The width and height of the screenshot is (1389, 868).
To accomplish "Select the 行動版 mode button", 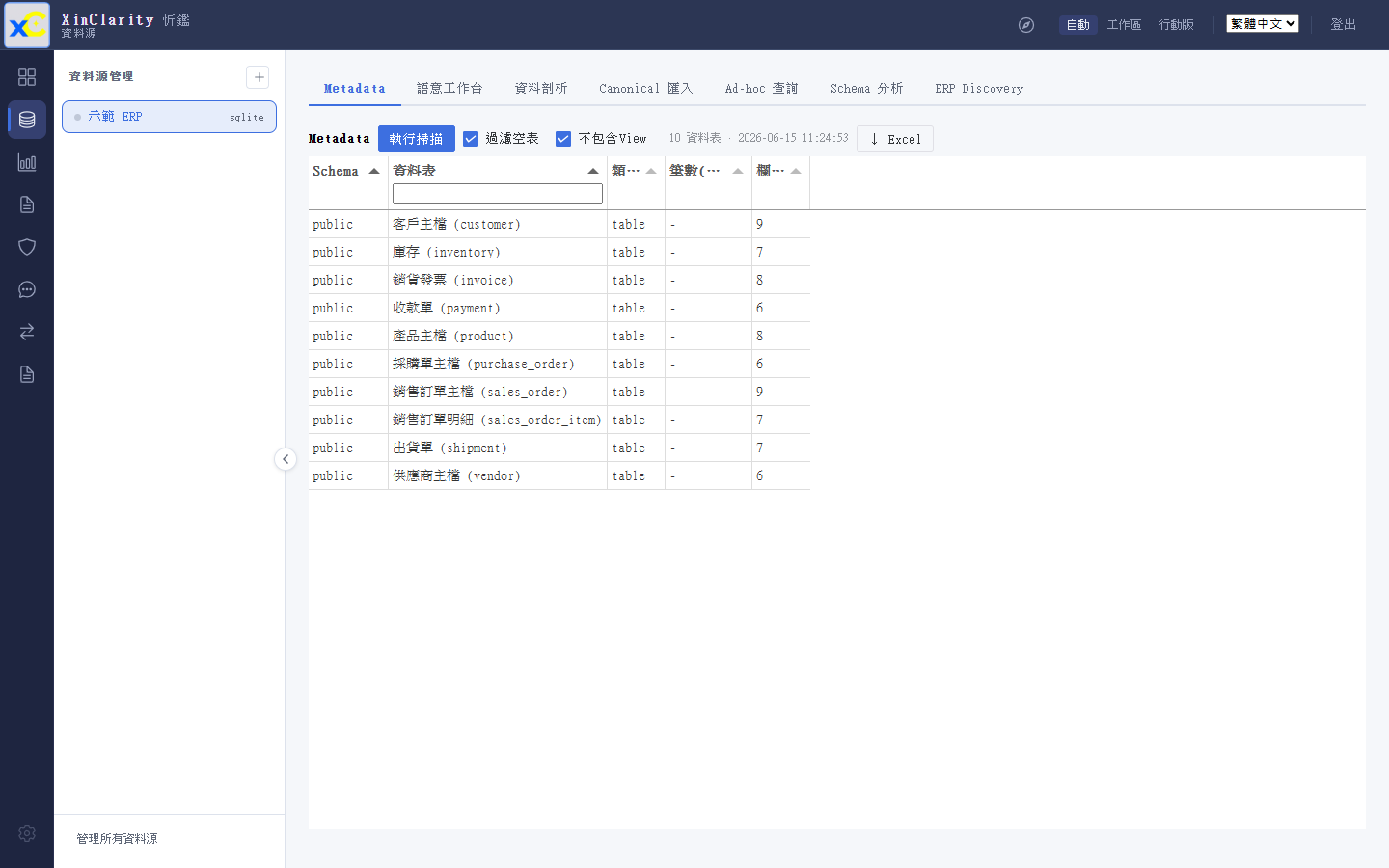I will pyautogui.click(x=1177, y=24).
